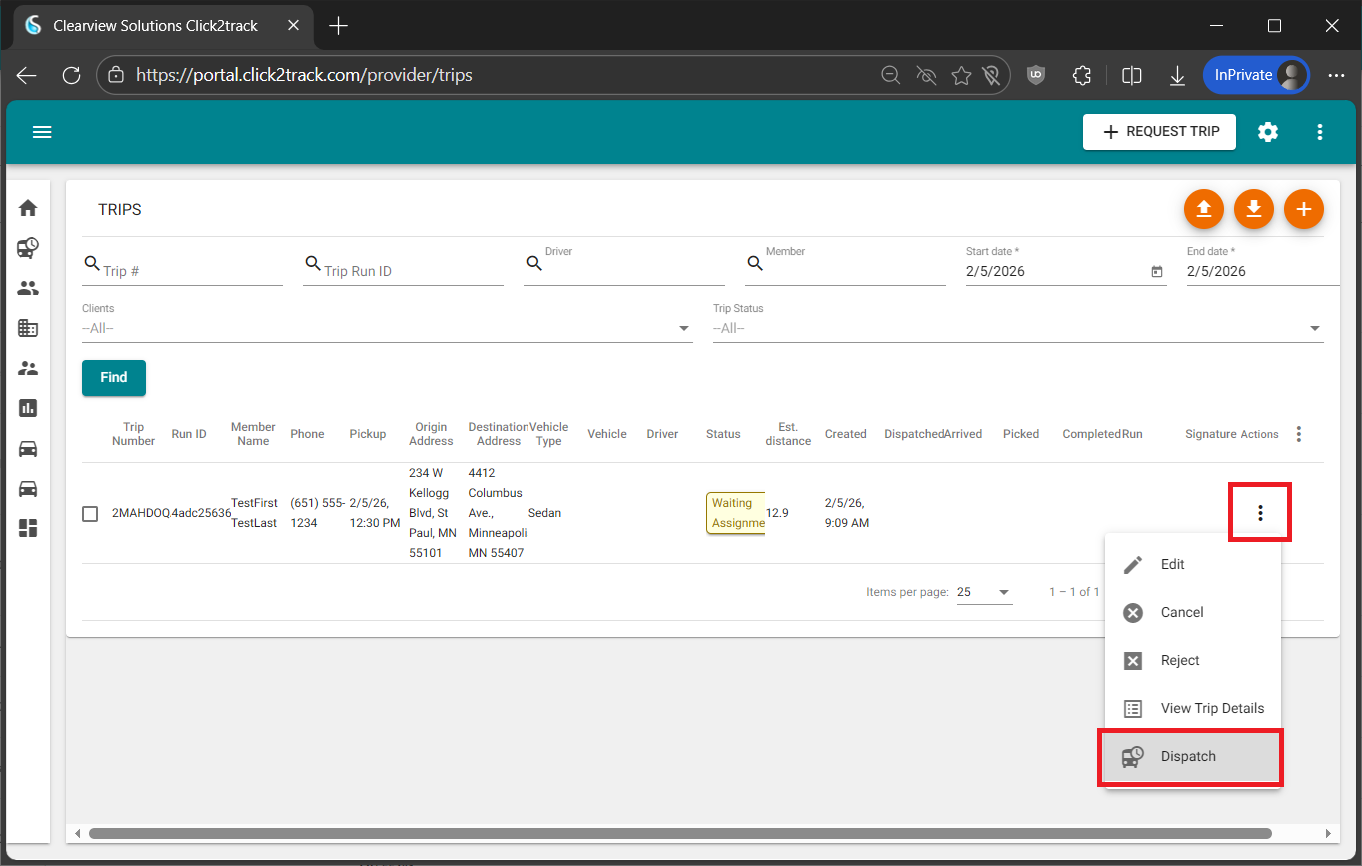The height and width of the screenshot is (866, 1362).
Task: Click the orange download button
Action: [1253, 209]
